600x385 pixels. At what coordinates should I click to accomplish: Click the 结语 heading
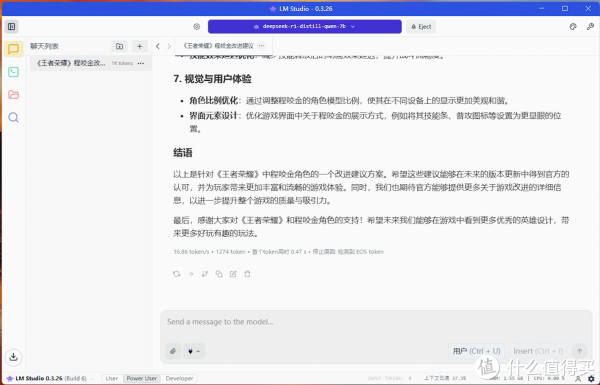pyautogui.click(x=183, y=153)
